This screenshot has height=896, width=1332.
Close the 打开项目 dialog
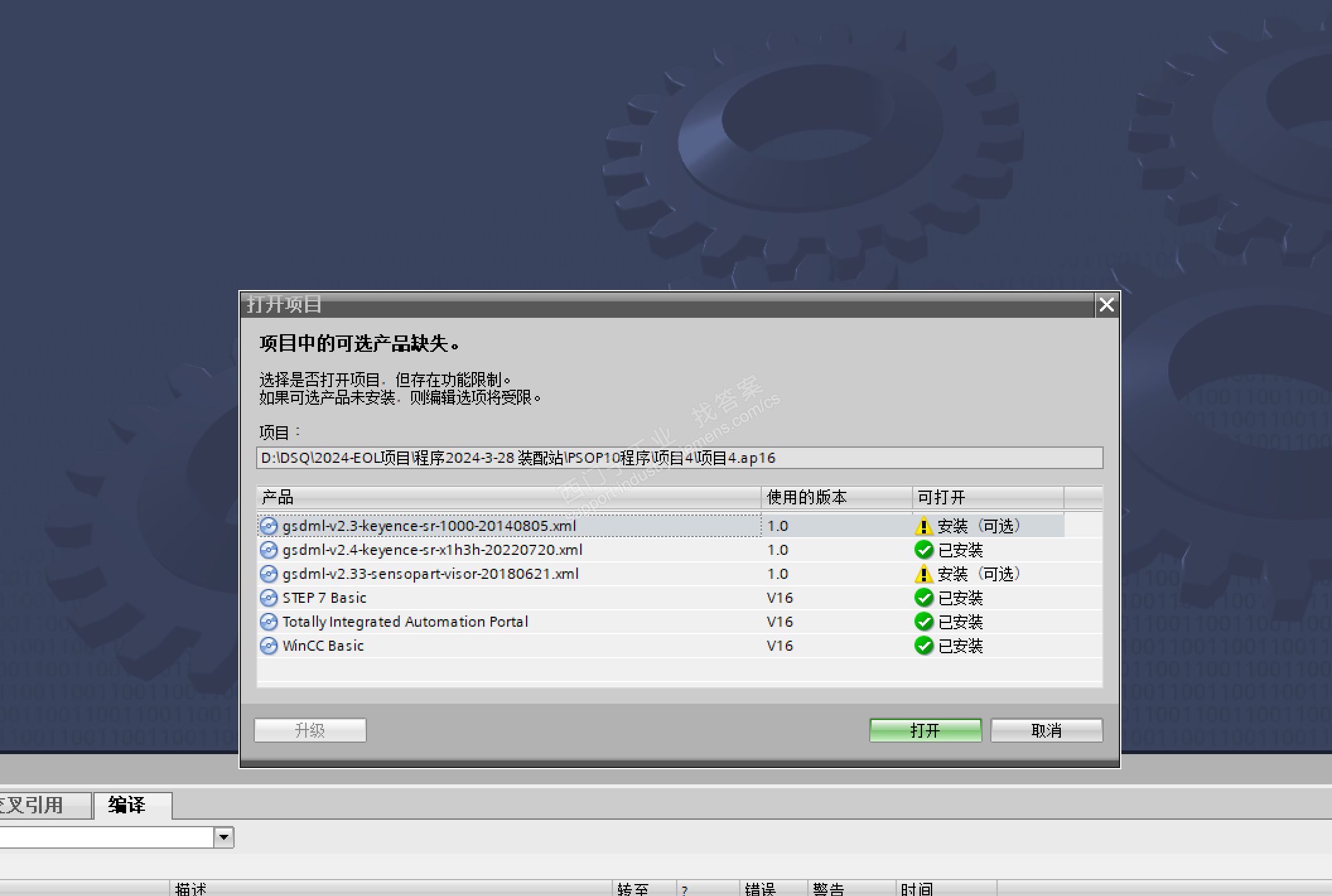coord(1106,305)
